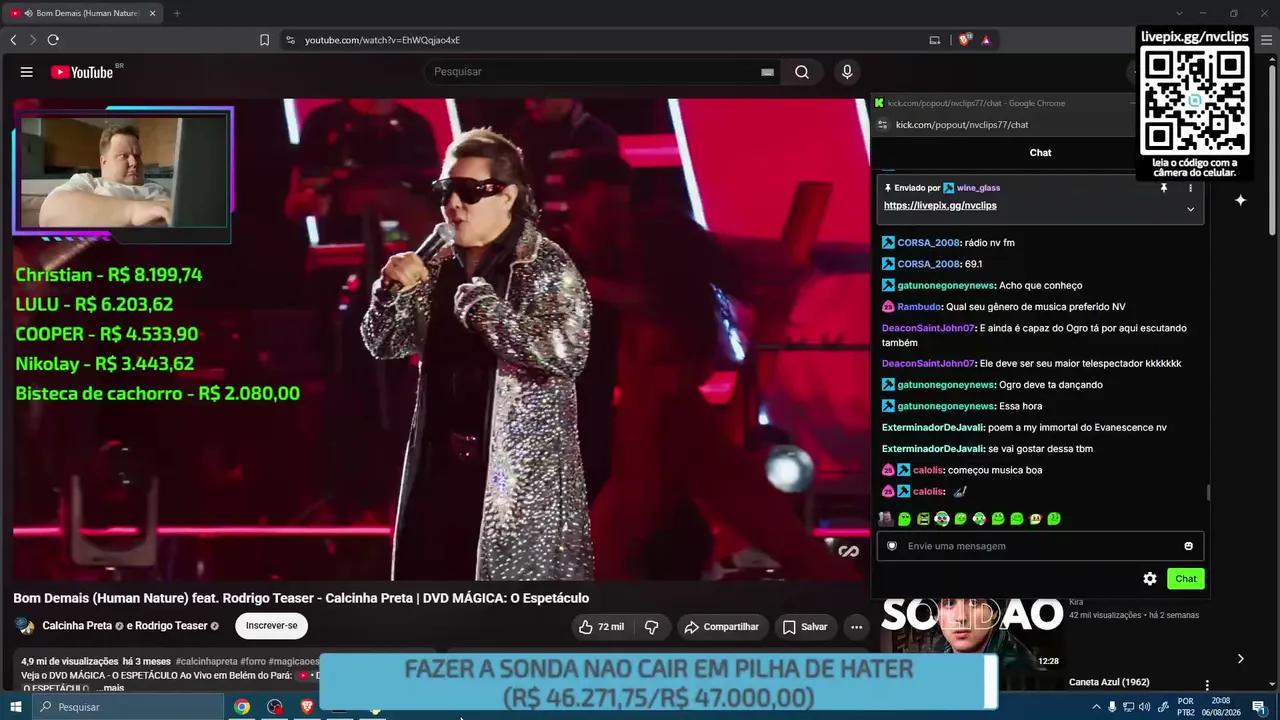Open wine_glass user profile in pinned message

coord(978,188)
